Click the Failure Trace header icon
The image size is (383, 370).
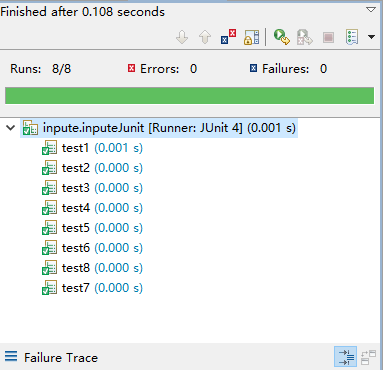[11, 356]
